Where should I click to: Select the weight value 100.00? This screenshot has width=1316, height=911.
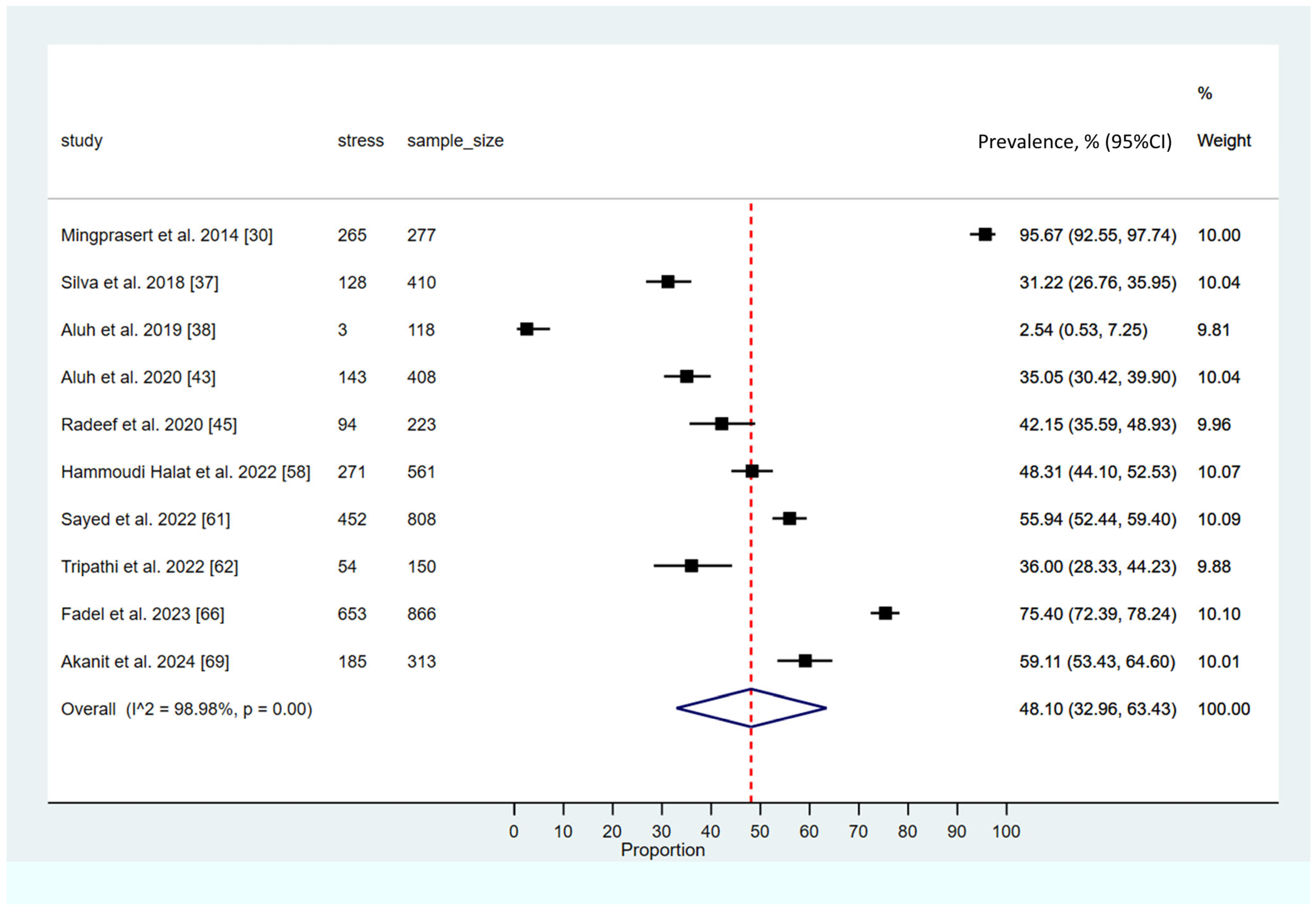coord(1223,709)
